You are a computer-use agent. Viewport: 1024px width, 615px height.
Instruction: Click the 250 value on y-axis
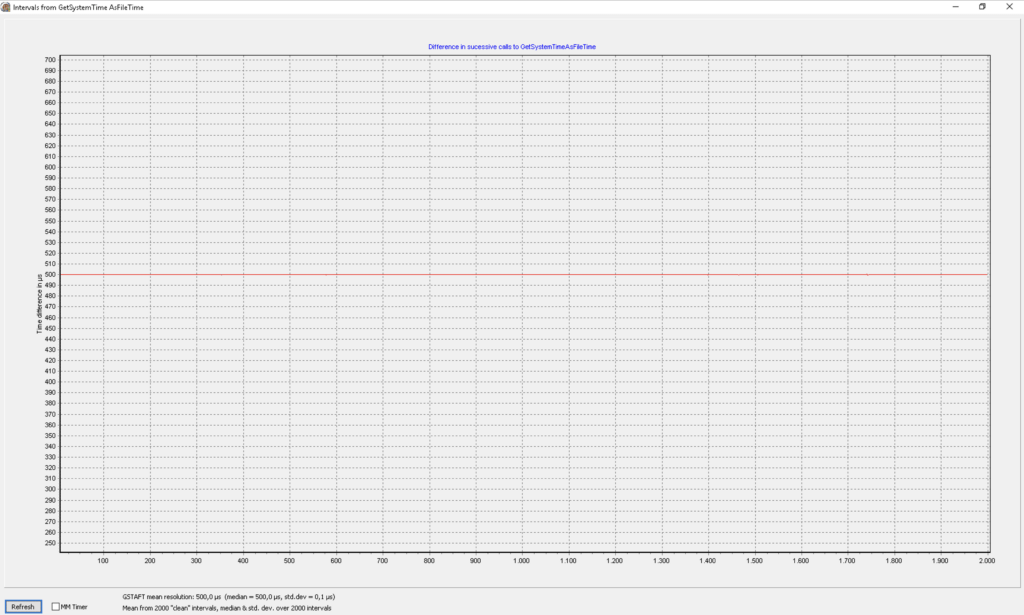(50, 543)
